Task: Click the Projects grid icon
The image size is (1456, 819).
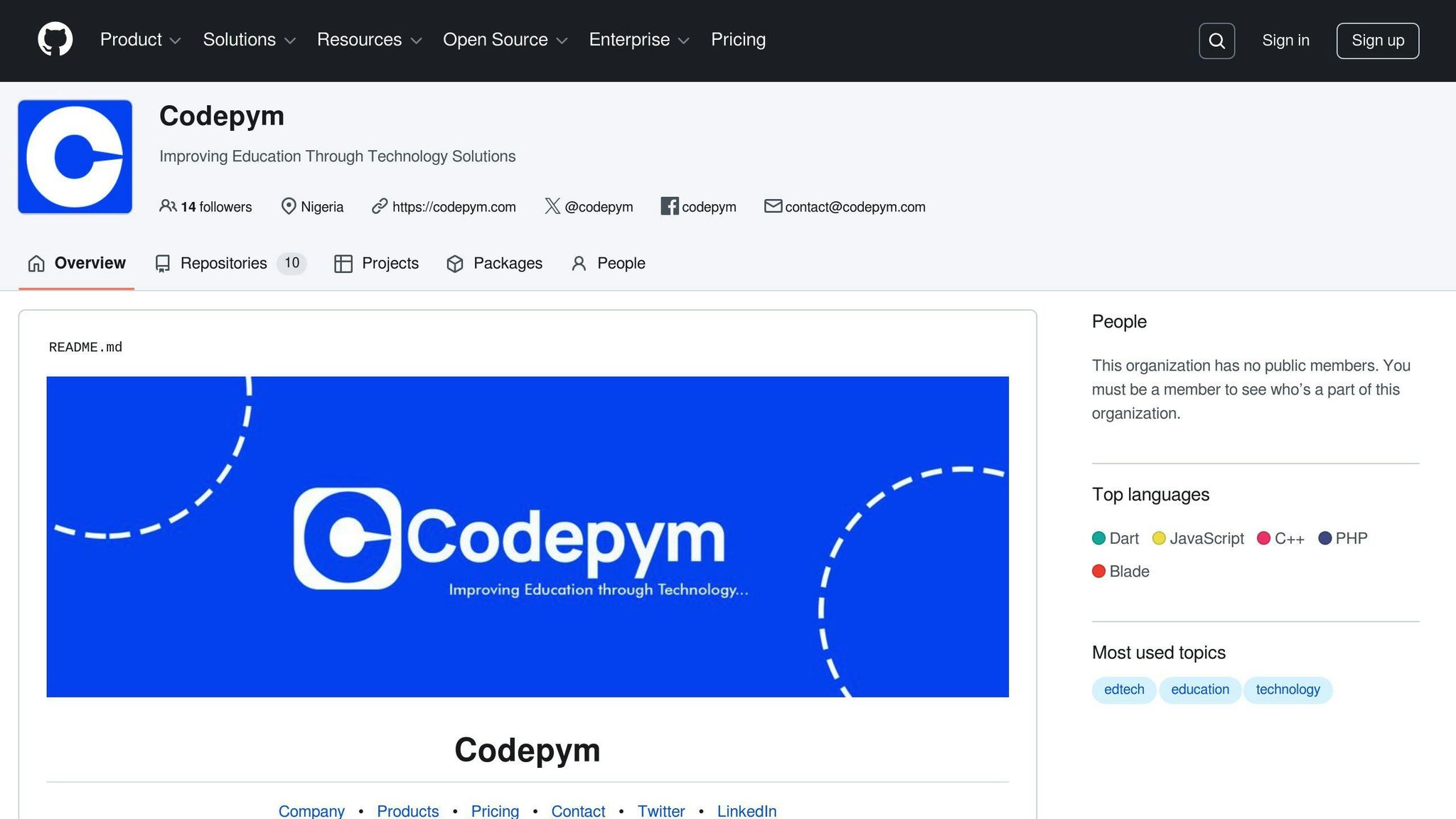Action: [x=343, y=264]
